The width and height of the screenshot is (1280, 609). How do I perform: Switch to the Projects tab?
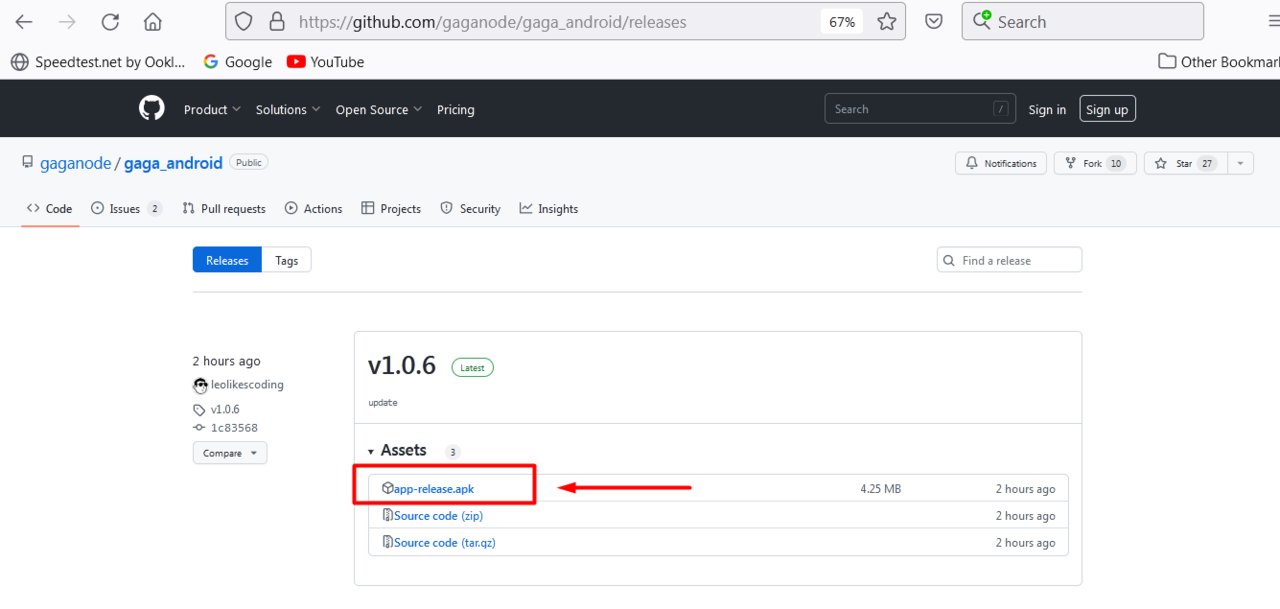391,209
